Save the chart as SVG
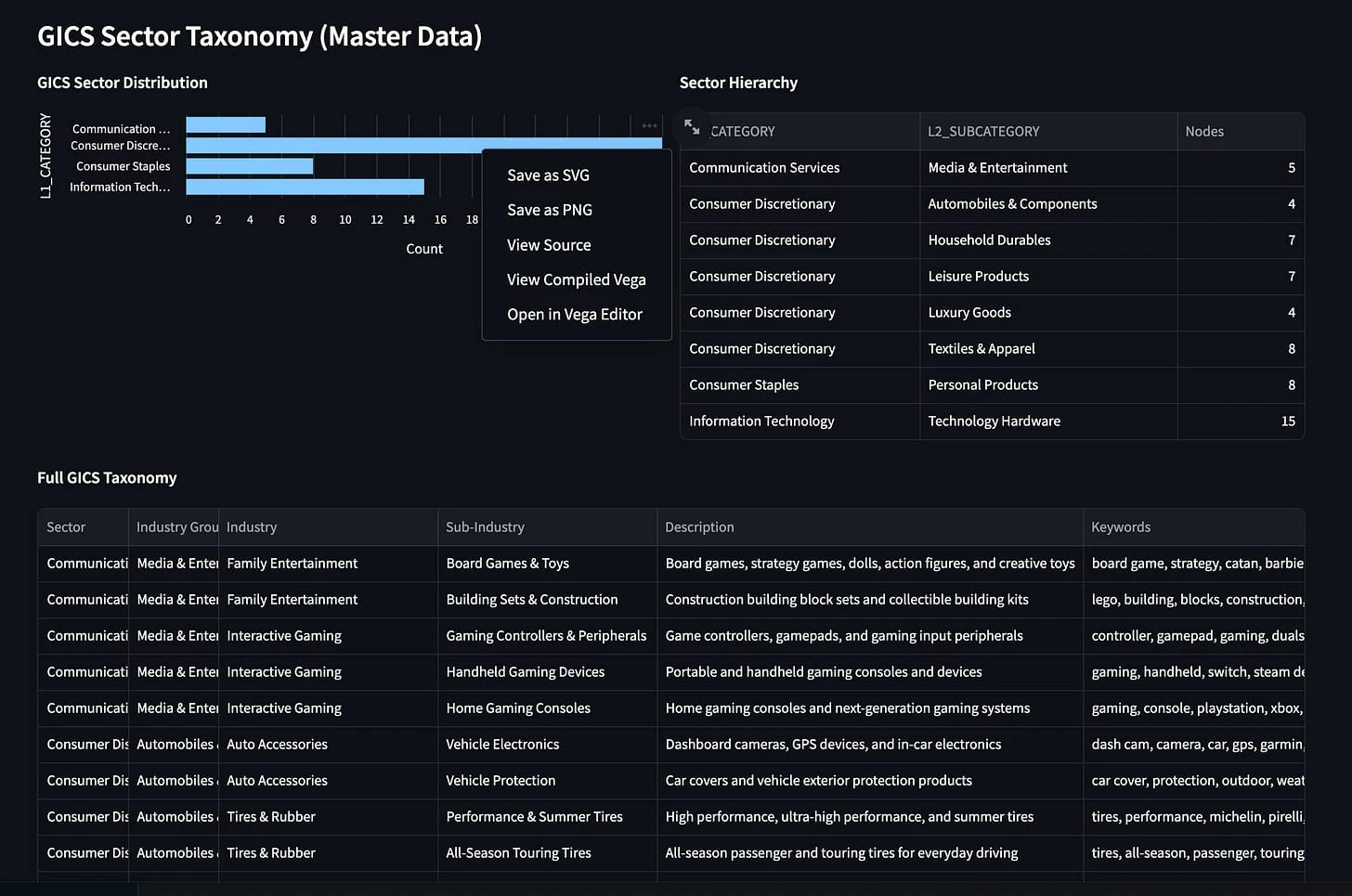The height and width of the screenshot is (896, 1352). point(548,175)
